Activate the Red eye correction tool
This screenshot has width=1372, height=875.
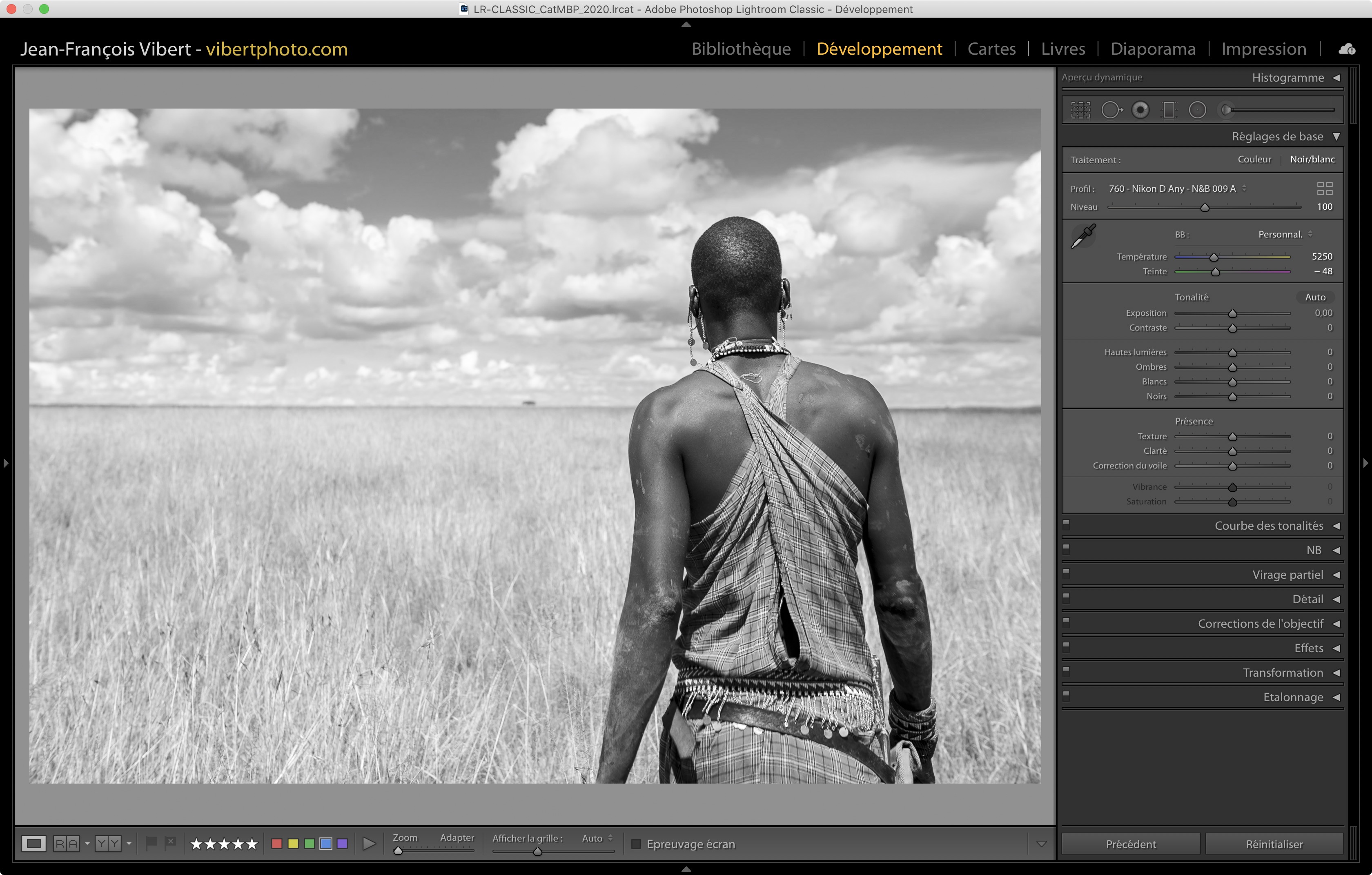(x=1140, y=110)
